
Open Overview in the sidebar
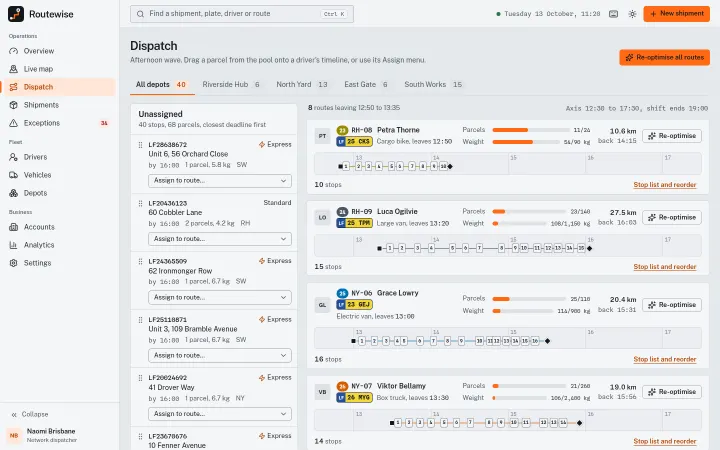(x=59, y=51)
